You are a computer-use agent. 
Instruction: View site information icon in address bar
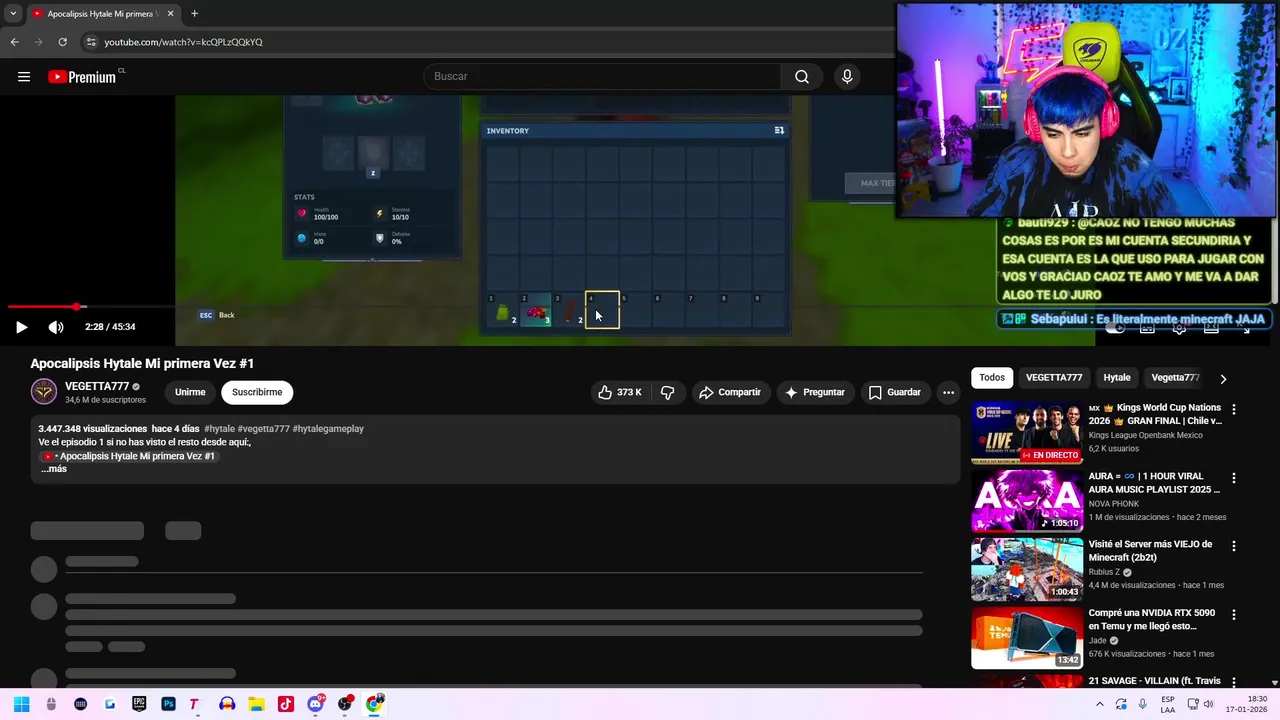click(x=91, y=42)
